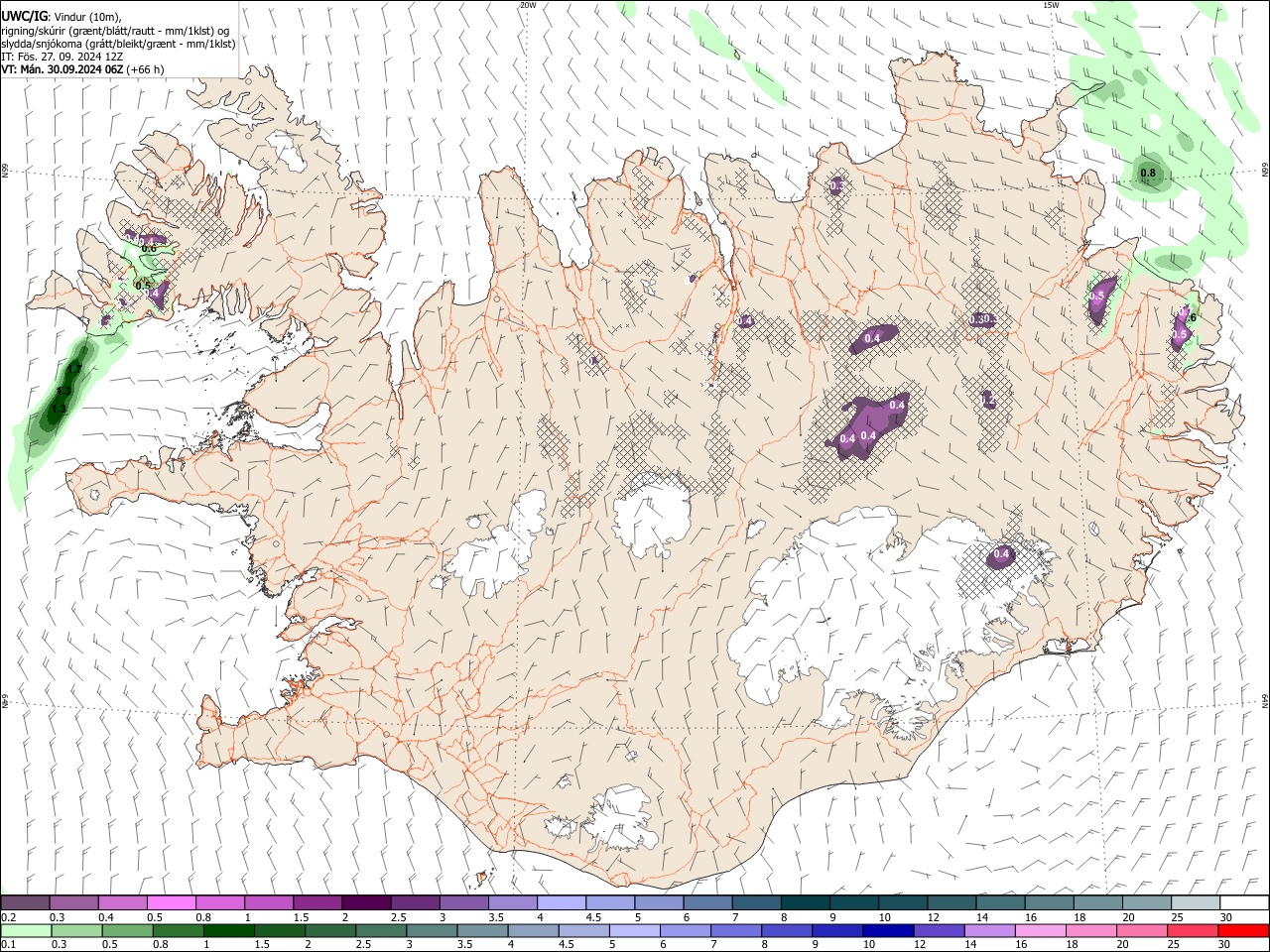This screenshot has height=952, width=1270.
Task: Click the deep navy blue 10 rain-scale swatch
Action: tap(888, 931)
